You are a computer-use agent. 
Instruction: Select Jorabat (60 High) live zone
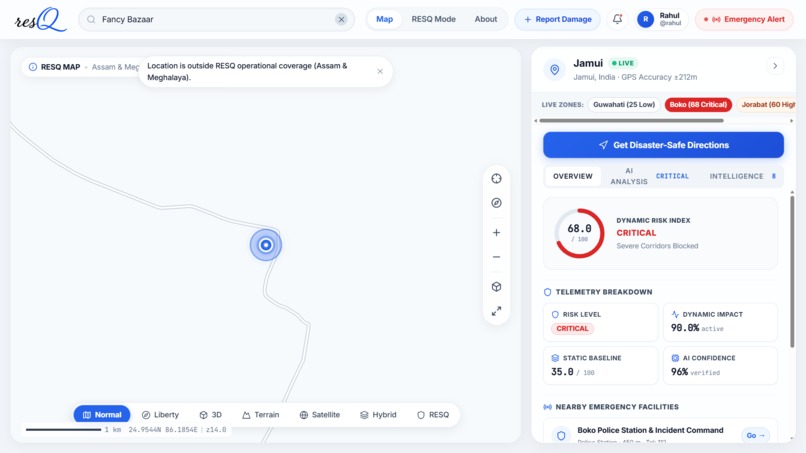[766, 104]
